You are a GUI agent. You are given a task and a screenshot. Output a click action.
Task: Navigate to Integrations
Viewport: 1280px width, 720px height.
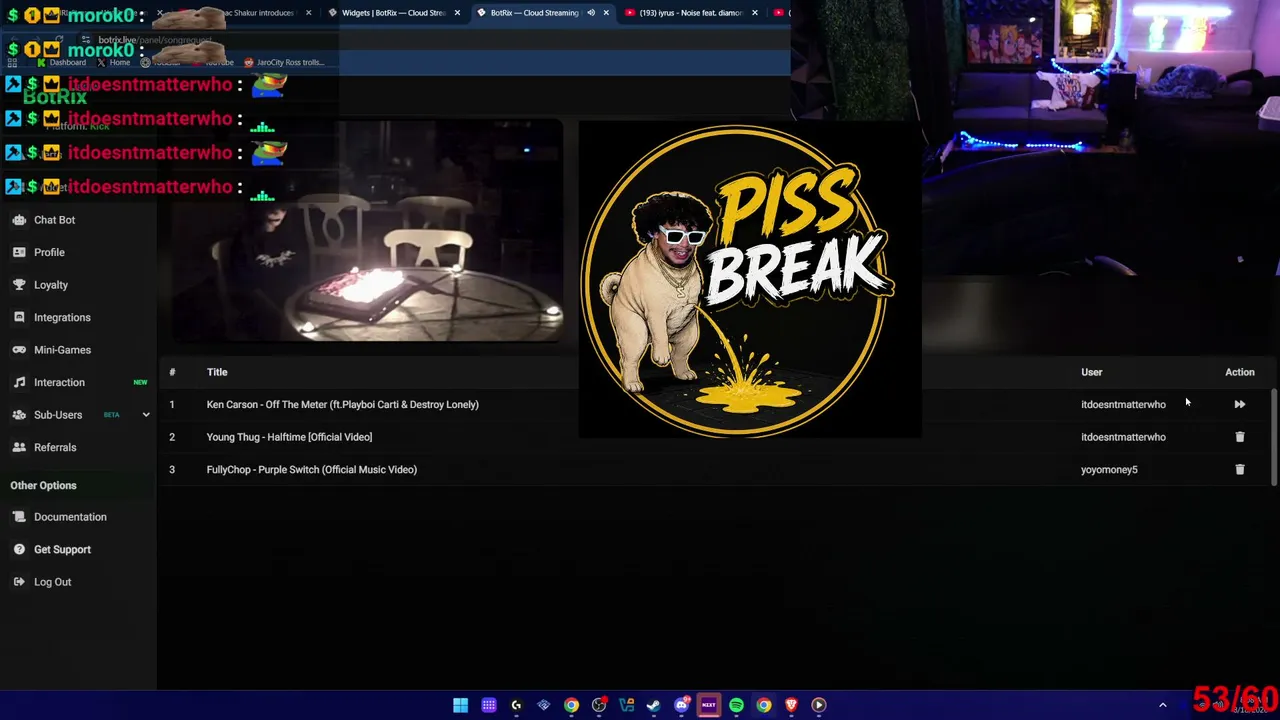pos(62,317)
